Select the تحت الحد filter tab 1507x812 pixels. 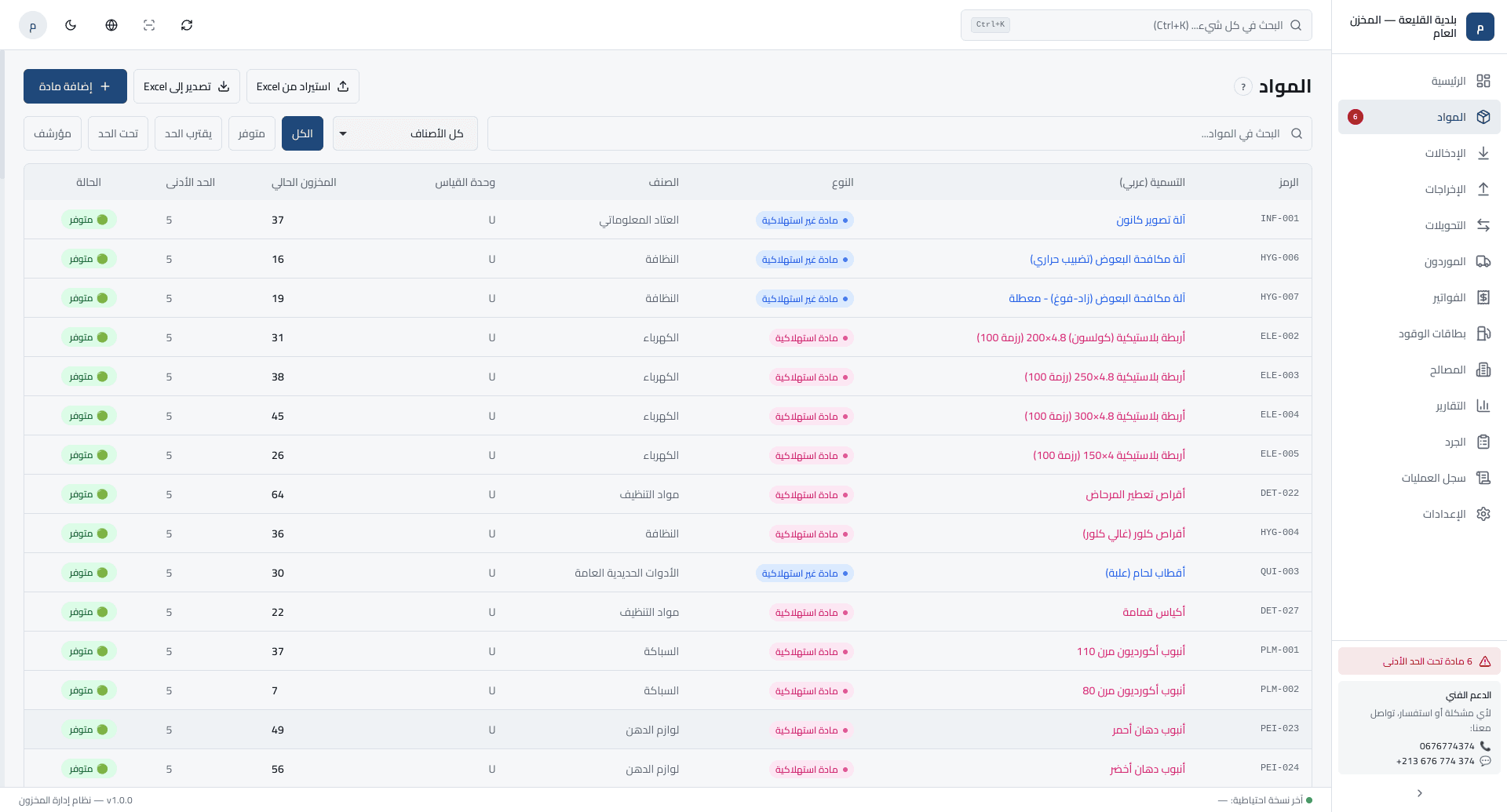(118, 133)
